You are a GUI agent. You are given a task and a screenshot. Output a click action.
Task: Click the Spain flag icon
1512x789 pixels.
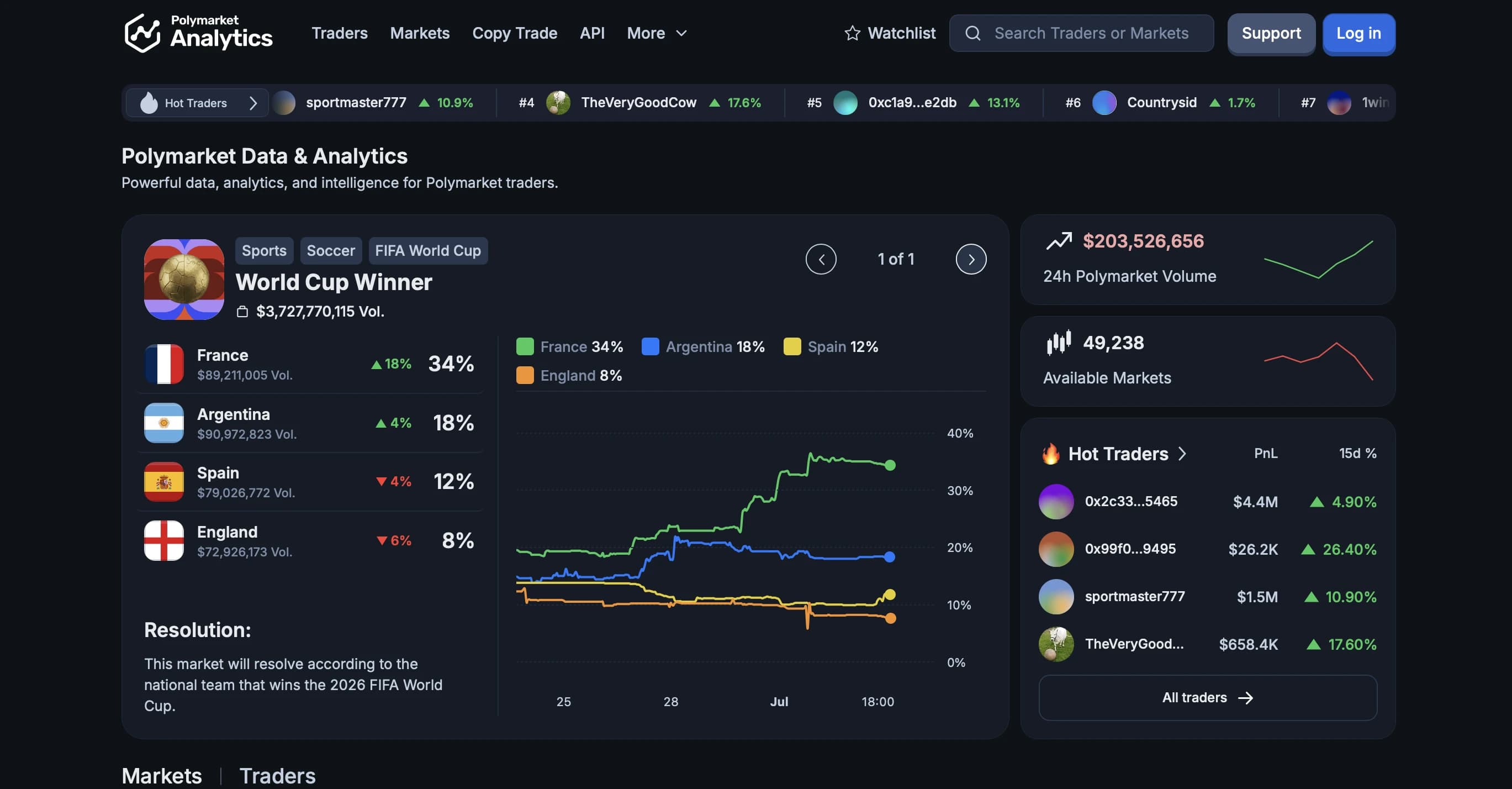(x=164, y=481)
